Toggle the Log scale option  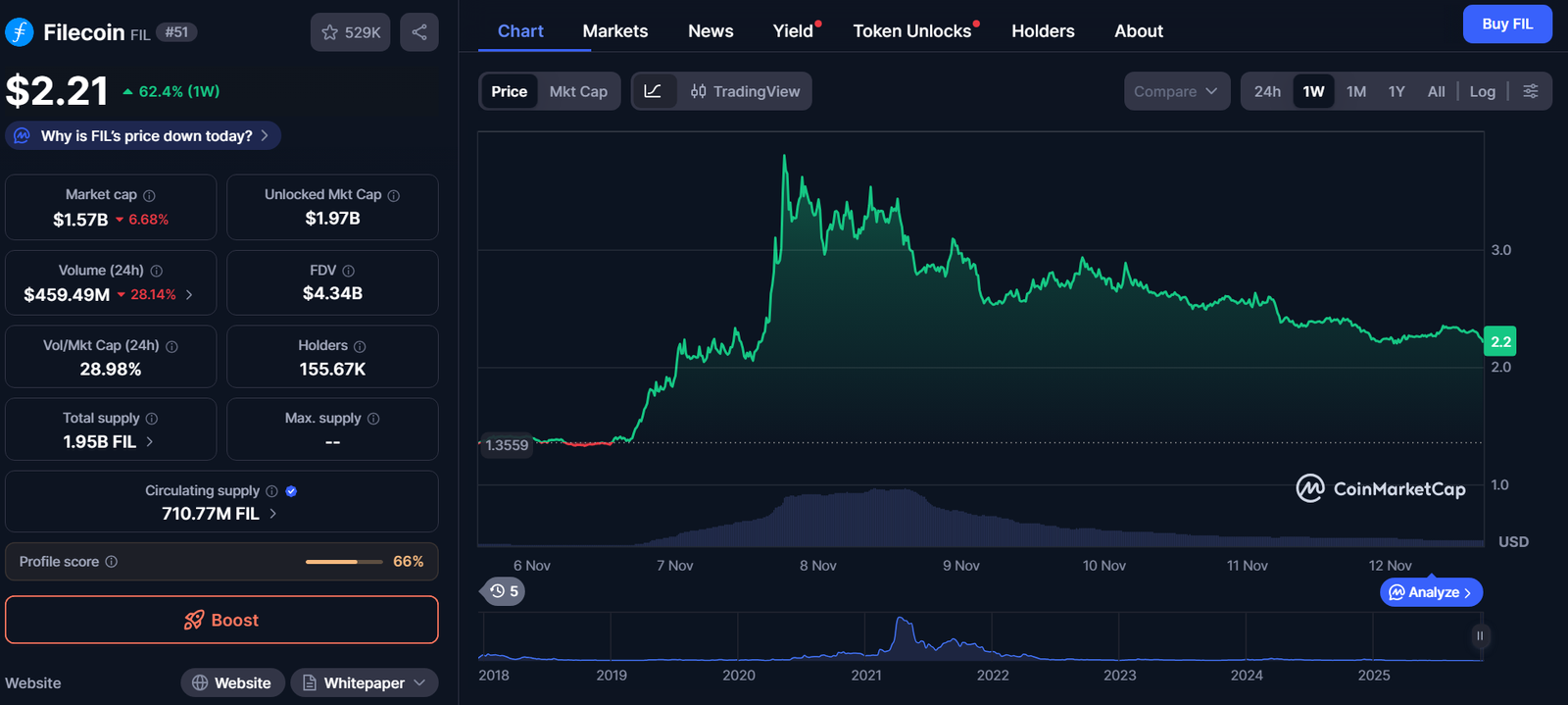click(1482, 91)
